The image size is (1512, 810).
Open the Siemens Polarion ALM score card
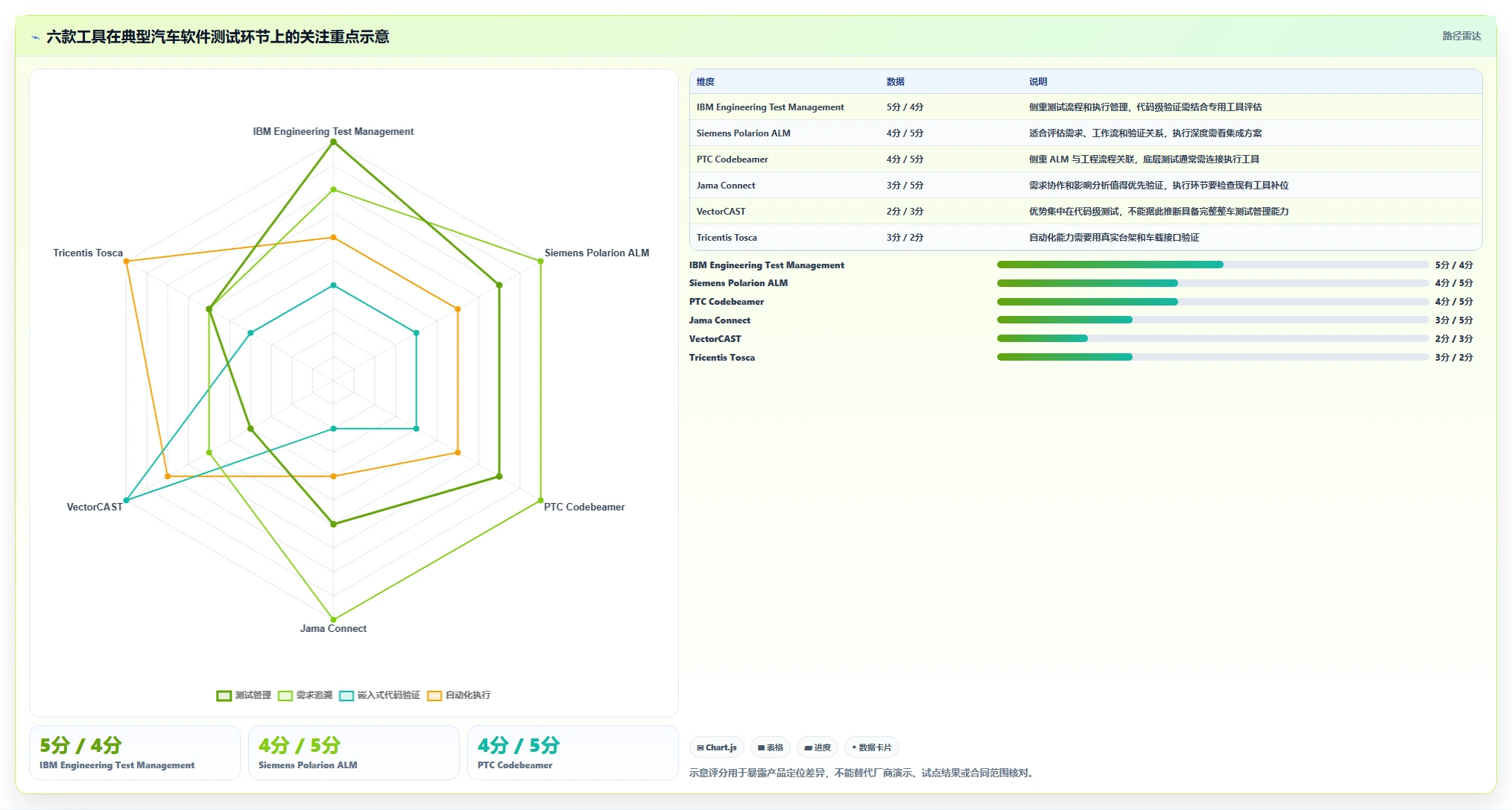354,753
